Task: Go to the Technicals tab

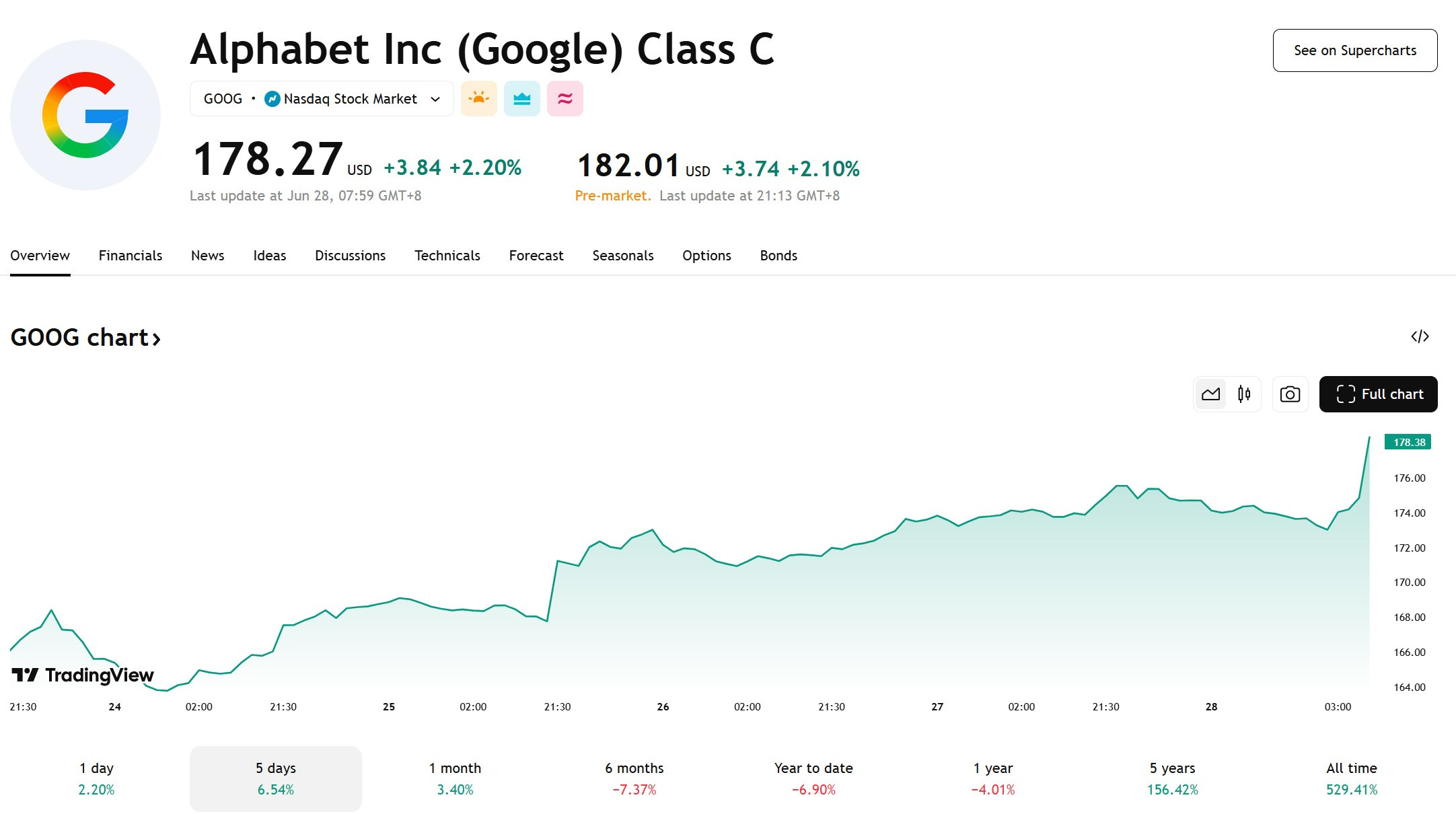Action: pyautogui.click(x=447, y=256)
